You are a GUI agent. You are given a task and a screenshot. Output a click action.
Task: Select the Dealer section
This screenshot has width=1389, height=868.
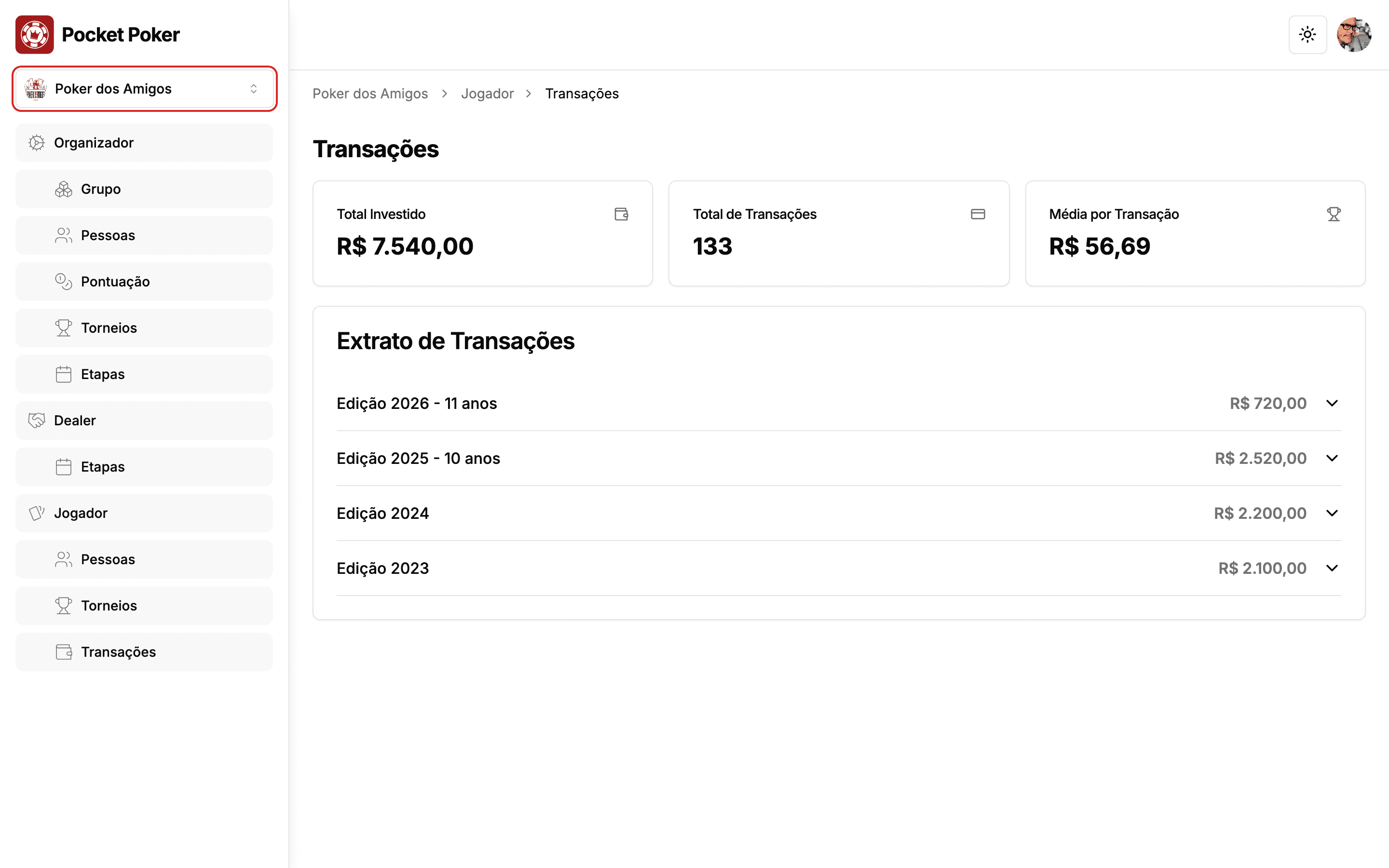pos(144,420)
